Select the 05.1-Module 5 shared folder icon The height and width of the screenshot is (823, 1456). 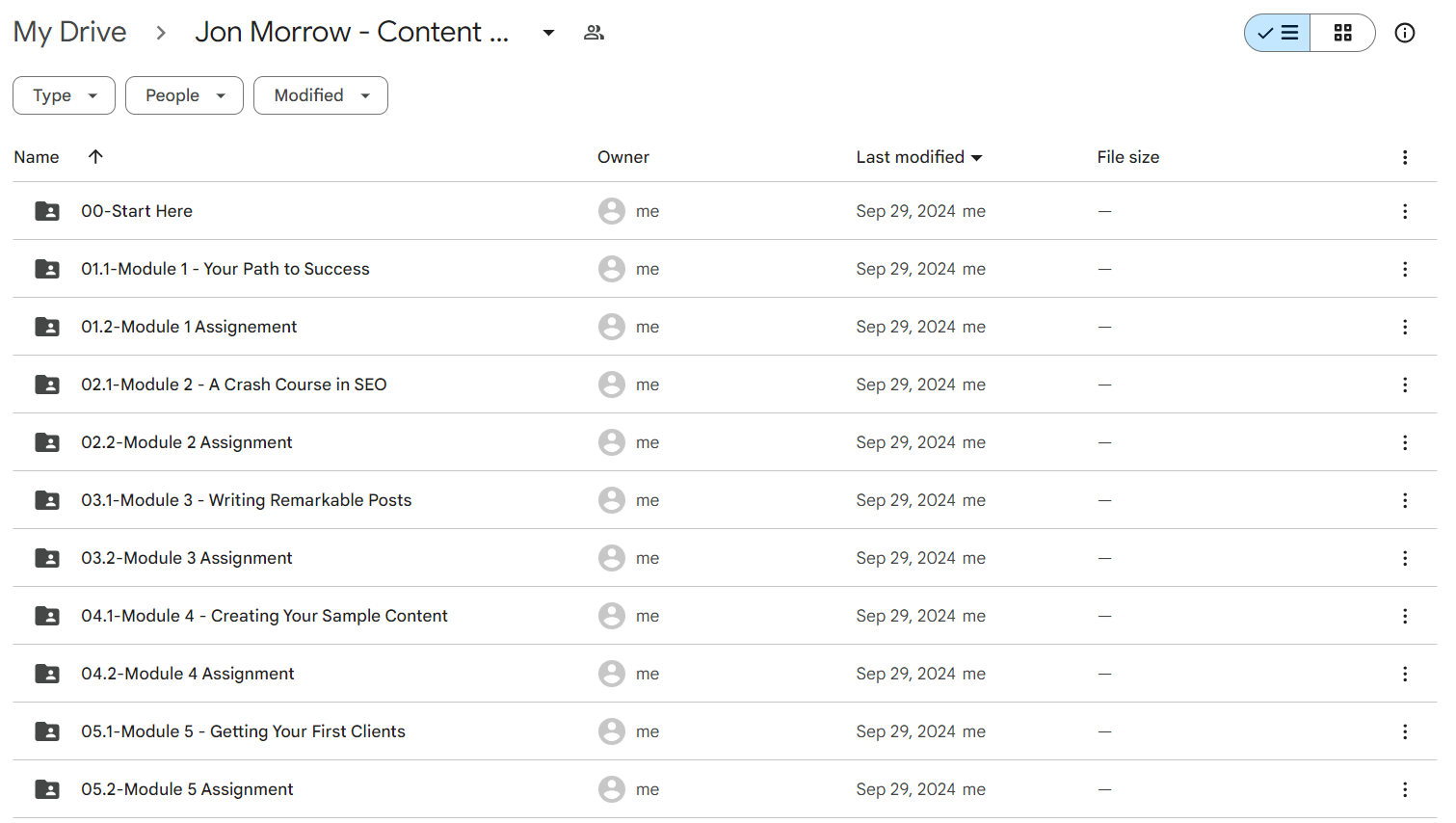pyautogui.click(x=47, y=731)
